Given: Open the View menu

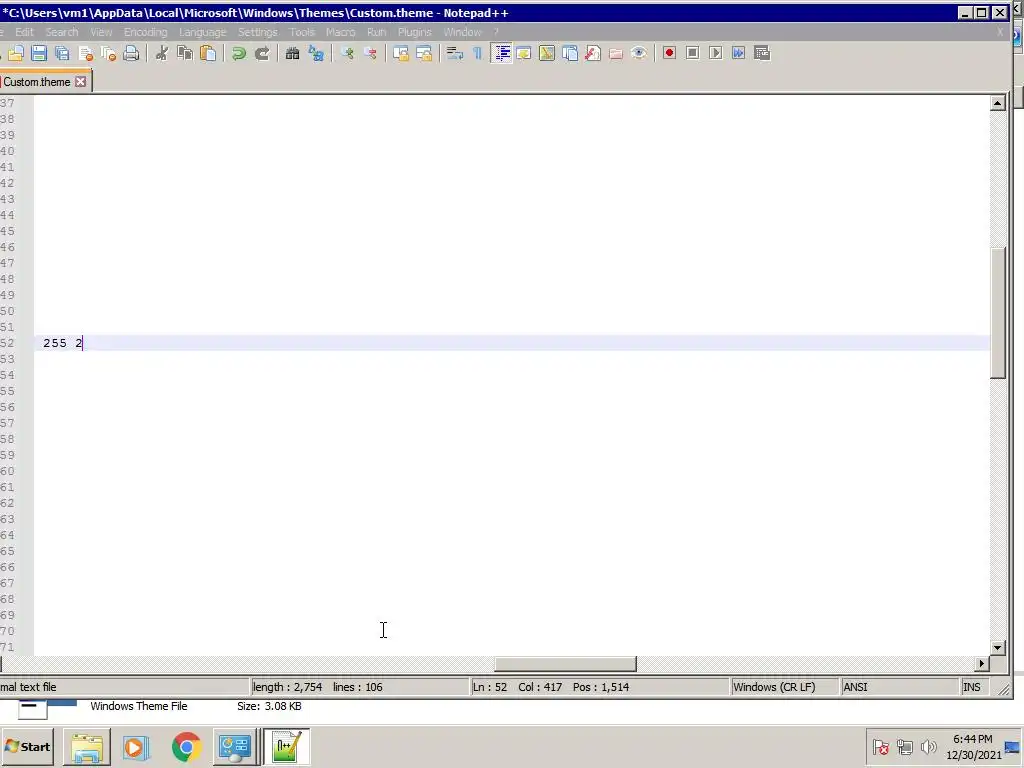Looking at the screenshot, I should (x=101, y=32).
